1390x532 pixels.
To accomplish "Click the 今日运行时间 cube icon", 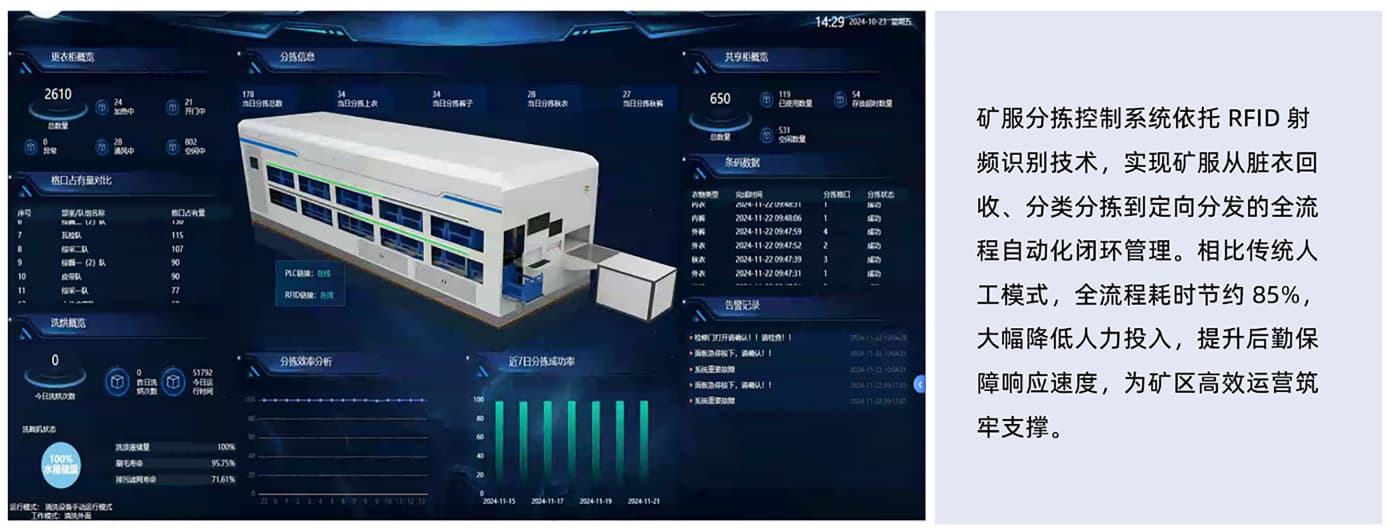I will [x=174, y=383].
